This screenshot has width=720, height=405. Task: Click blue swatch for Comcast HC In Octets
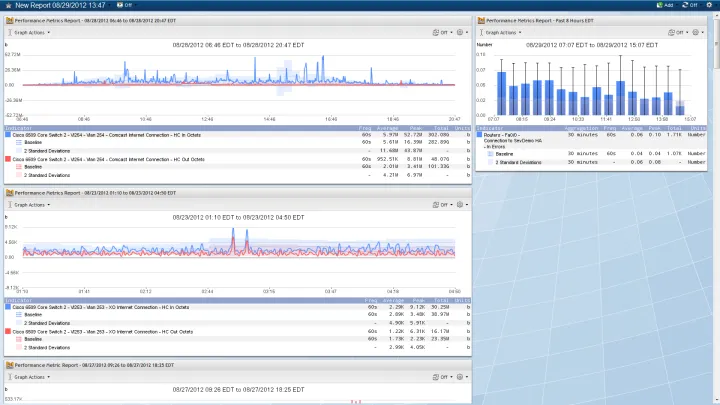point(8,135)
